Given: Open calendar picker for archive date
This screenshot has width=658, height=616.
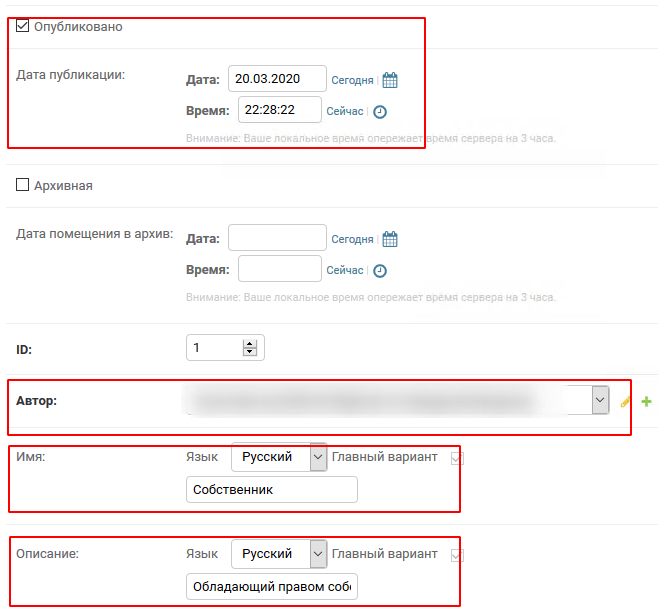Looking at the screenshot, I should pos(390,239).
